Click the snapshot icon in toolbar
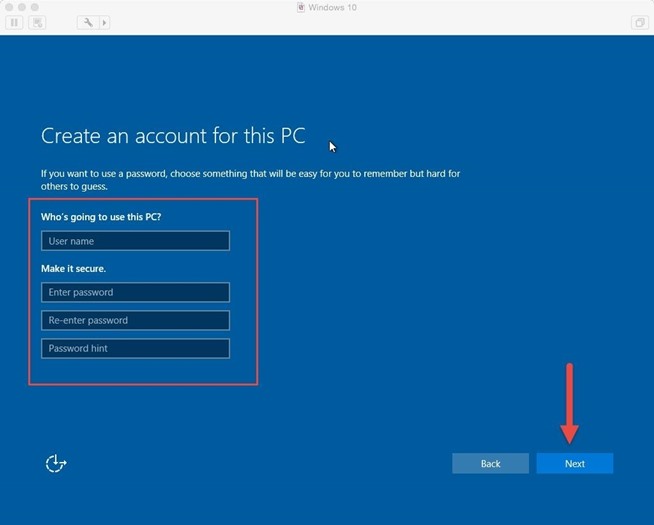This screenshot has width=654, height=525. [35, 22]
